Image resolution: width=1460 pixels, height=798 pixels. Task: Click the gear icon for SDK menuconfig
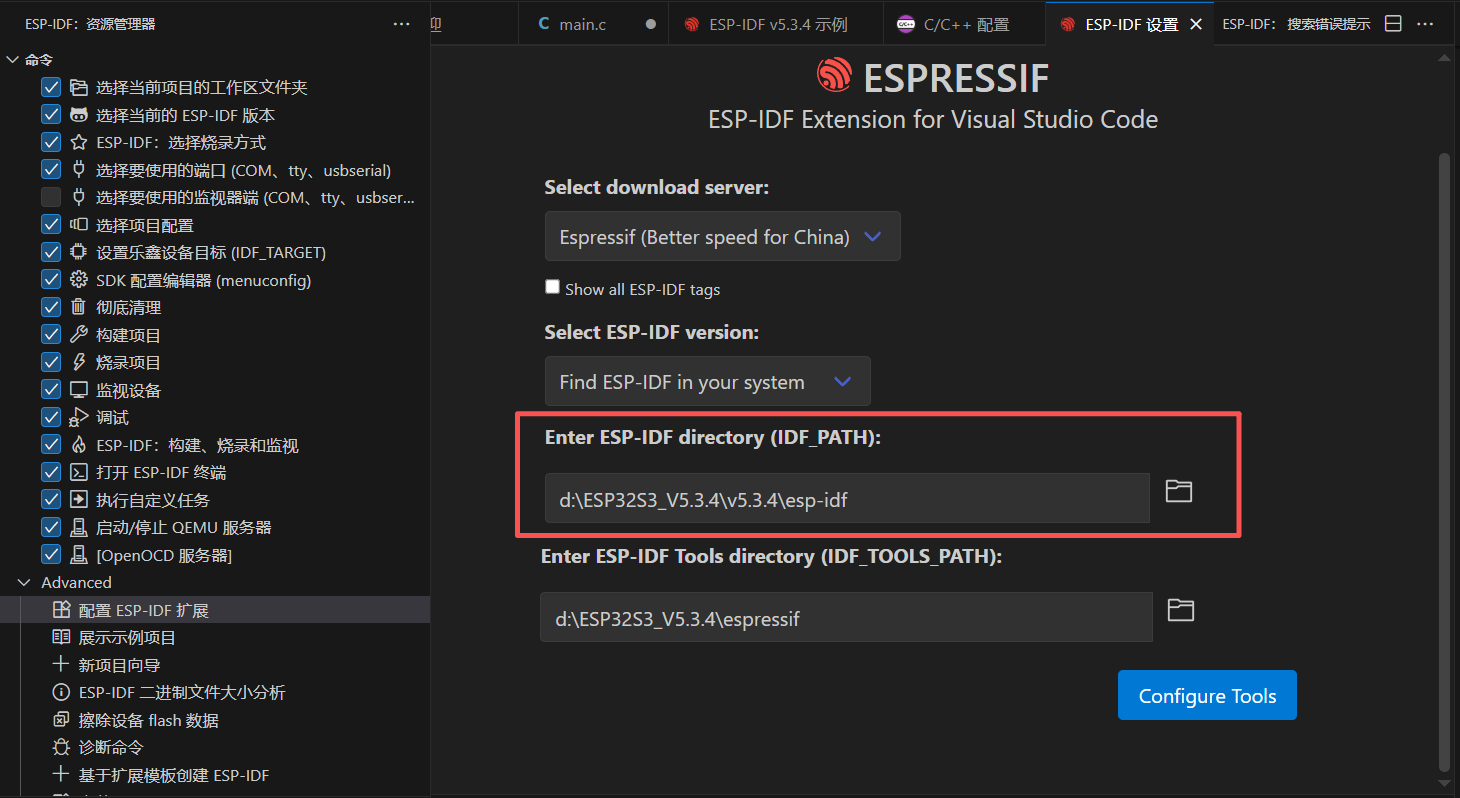coord(78,280)
